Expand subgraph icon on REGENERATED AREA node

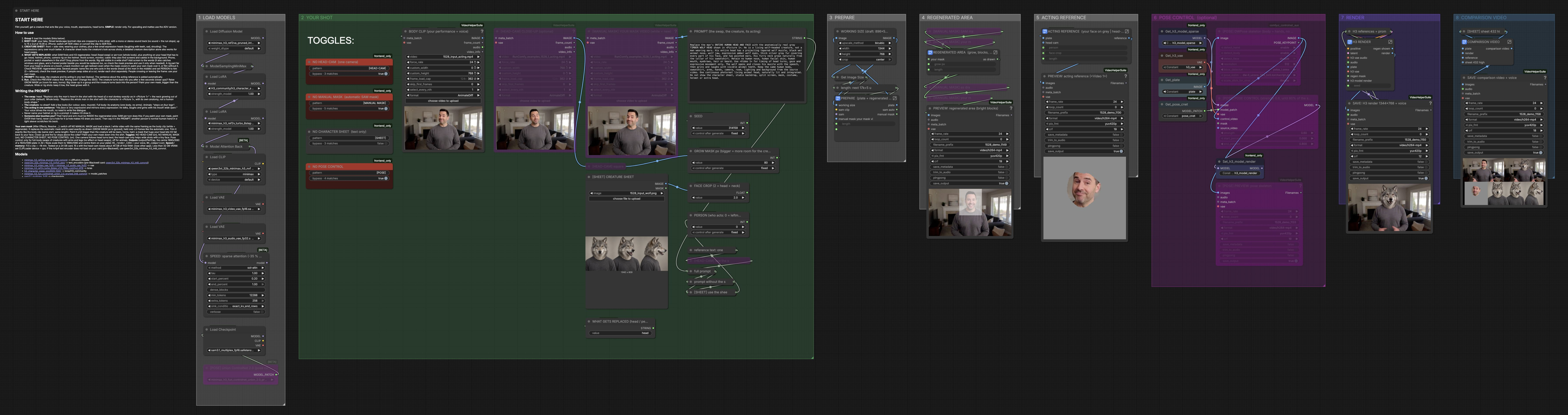click(995, 52)
